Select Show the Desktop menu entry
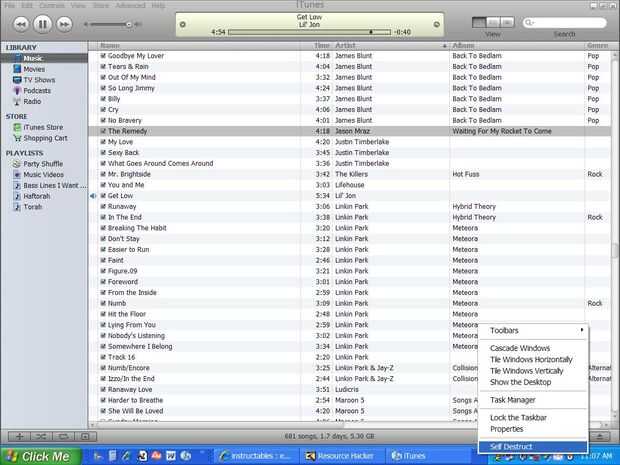 point(533,382)
